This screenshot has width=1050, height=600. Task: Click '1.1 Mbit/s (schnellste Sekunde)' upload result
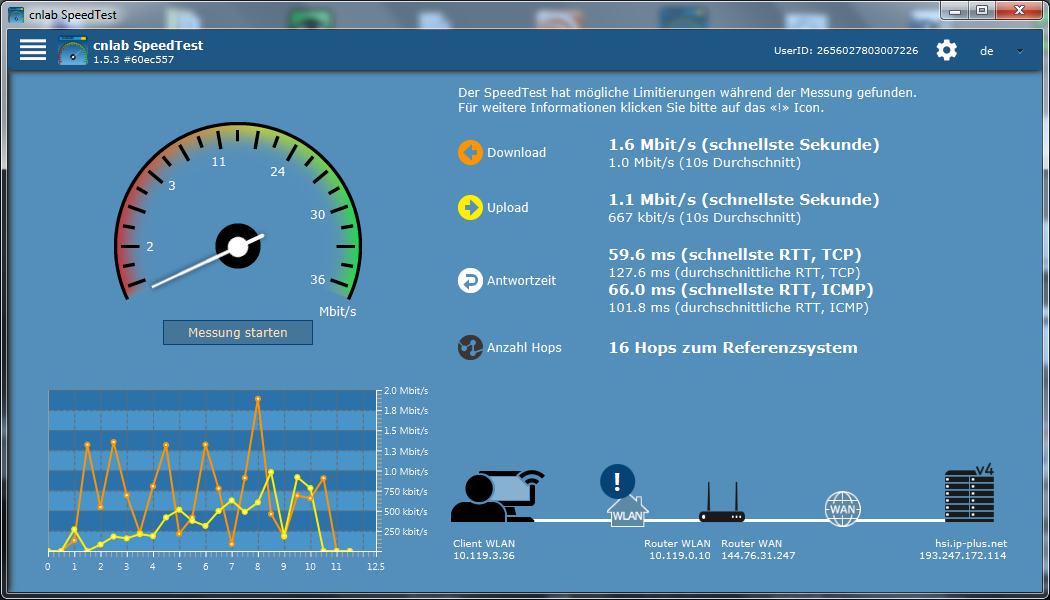(744, 200)
